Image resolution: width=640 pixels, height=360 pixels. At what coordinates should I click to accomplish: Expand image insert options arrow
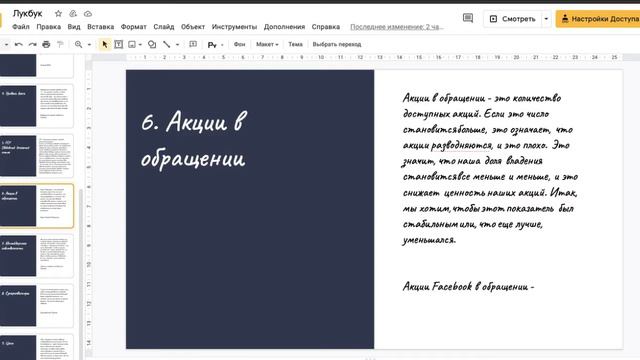pyautogui.click(x=140, y=44)
